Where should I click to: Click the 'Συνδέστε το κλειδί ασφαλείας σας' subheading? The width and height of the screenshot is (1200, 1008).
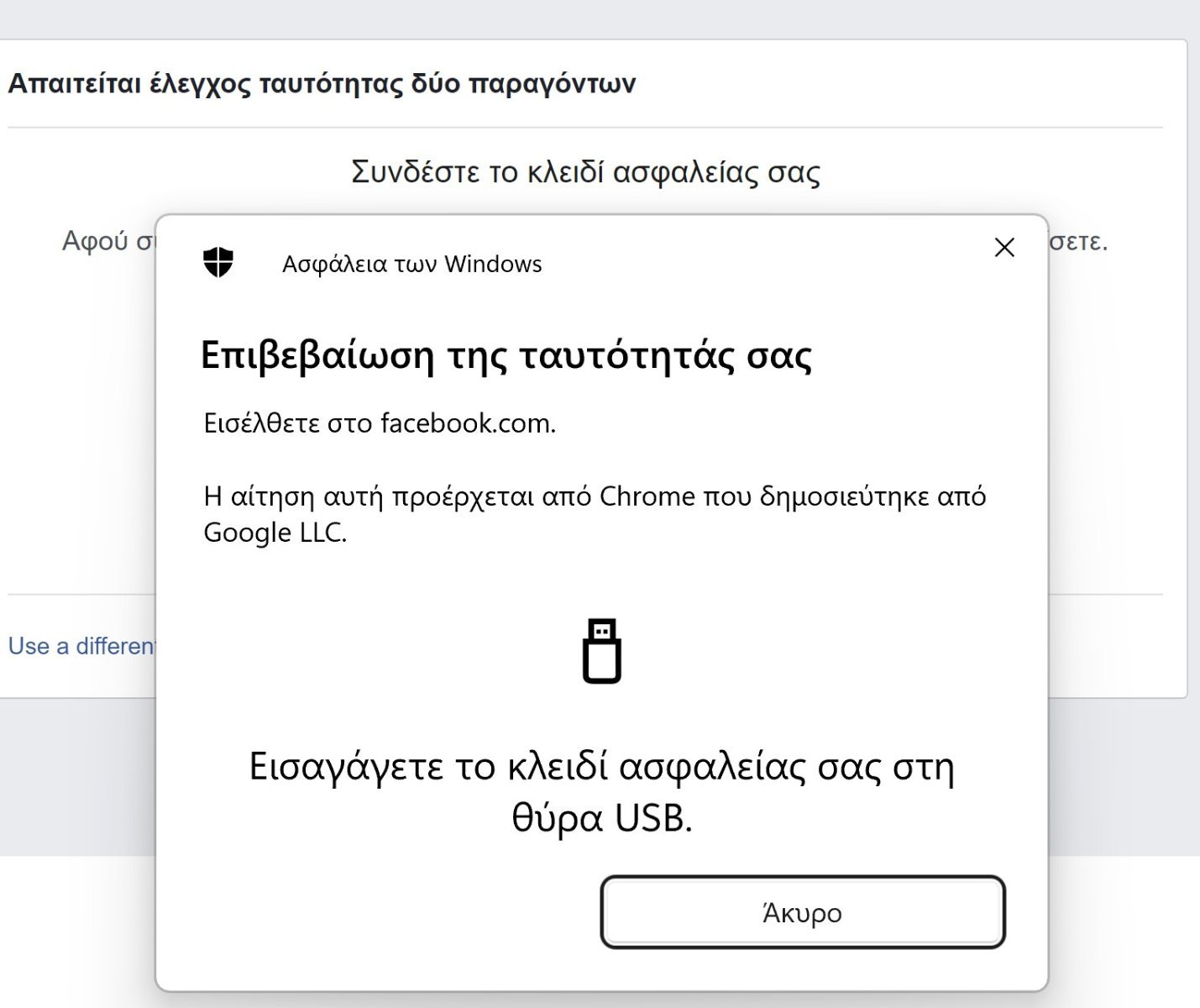coord(585,171)
